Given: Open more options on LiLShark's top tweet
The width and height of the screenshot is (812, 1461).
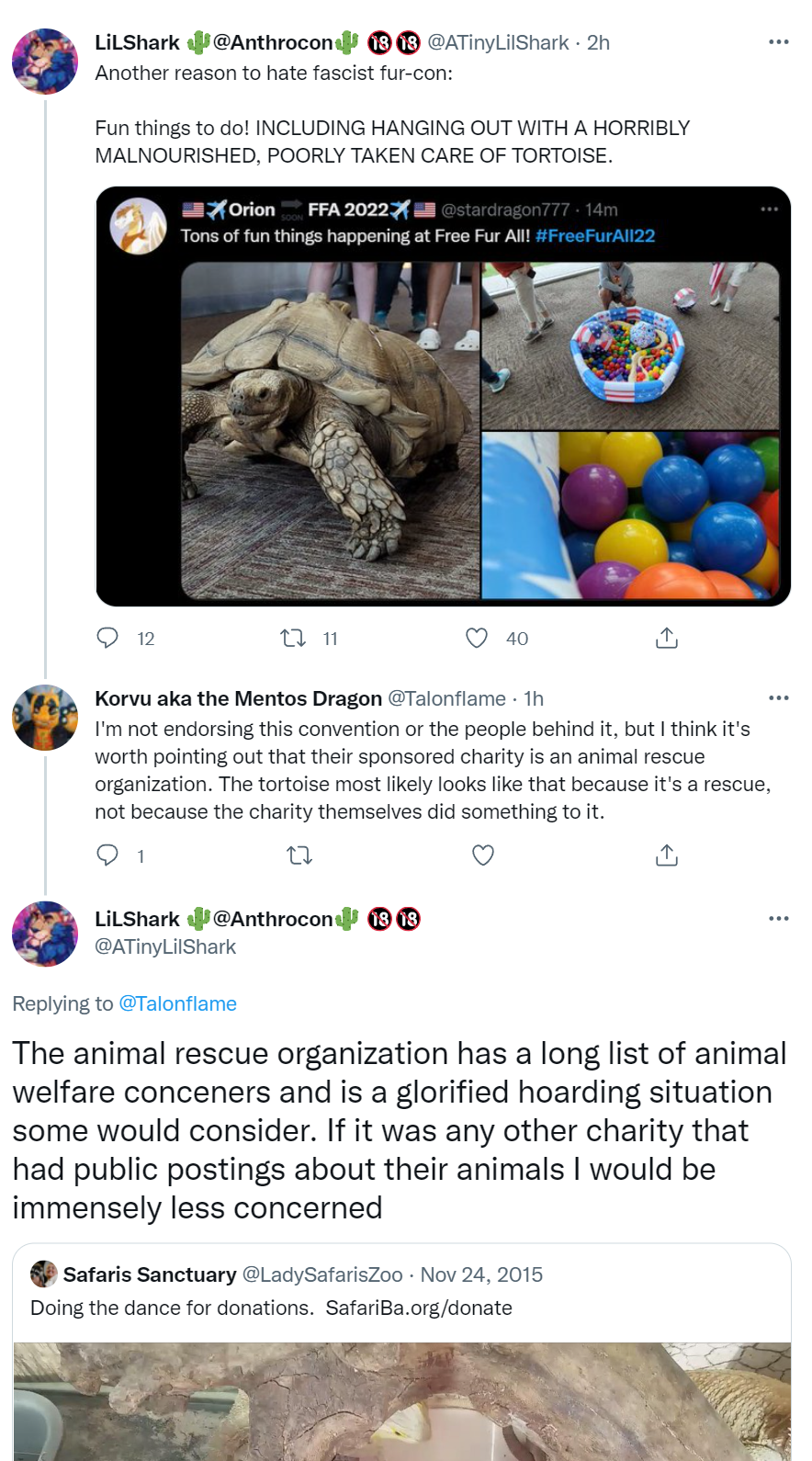Looking at the screenshot, I should tap(779, 42).
